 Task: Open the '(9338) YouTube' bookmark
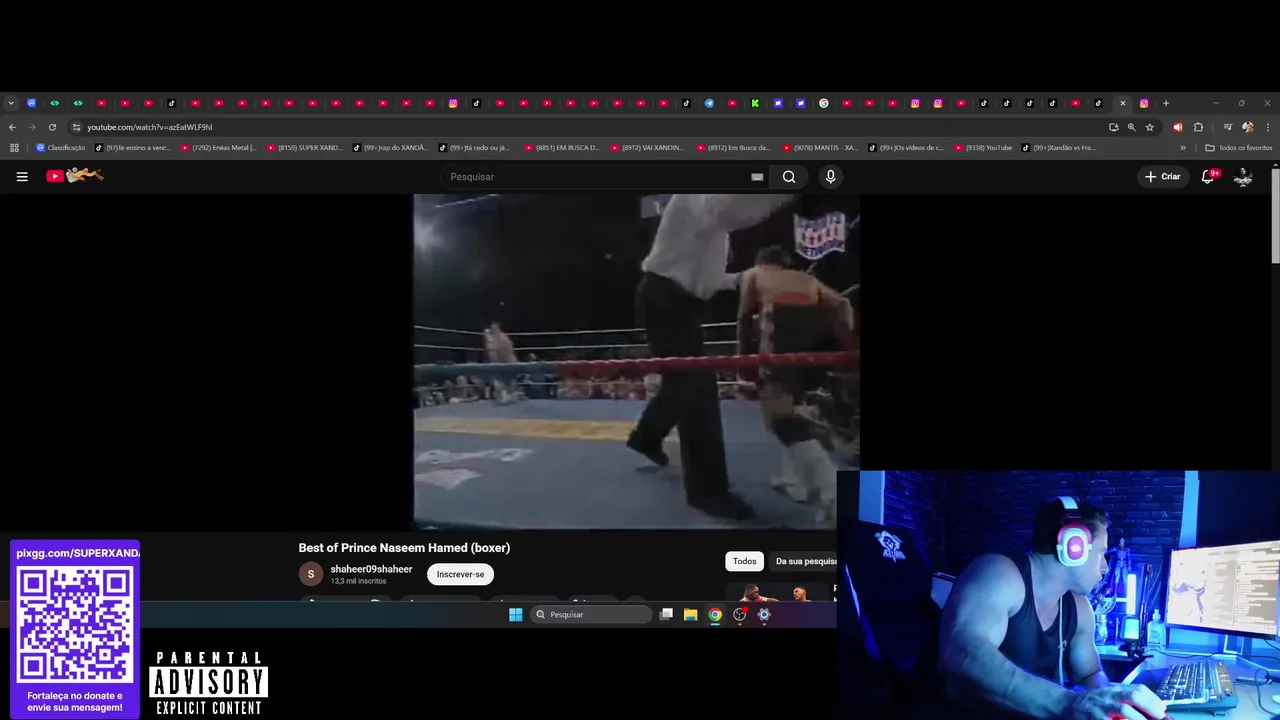click(x=983, y=148)
